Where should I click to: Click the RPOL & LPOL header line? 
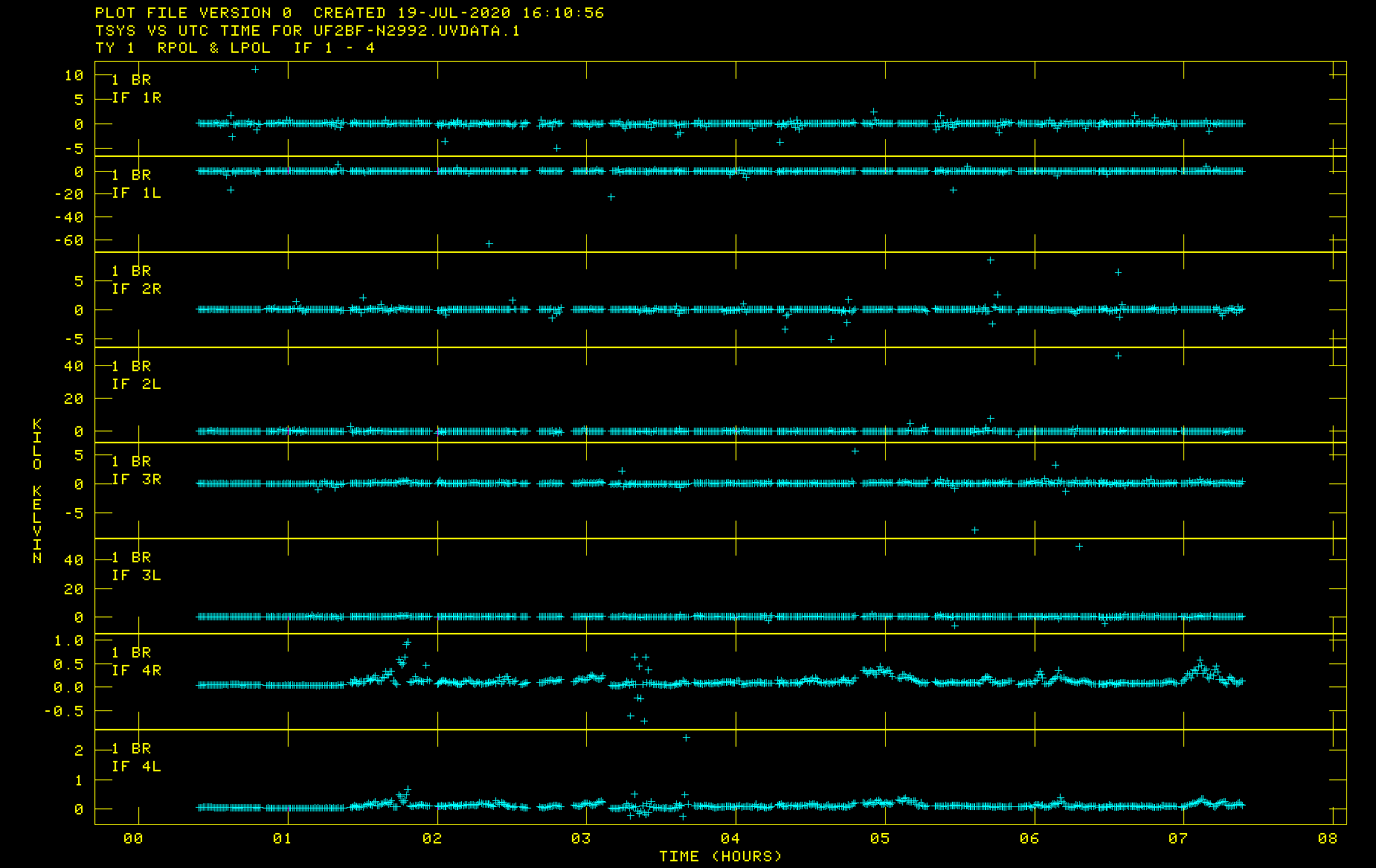coord(235,48)
